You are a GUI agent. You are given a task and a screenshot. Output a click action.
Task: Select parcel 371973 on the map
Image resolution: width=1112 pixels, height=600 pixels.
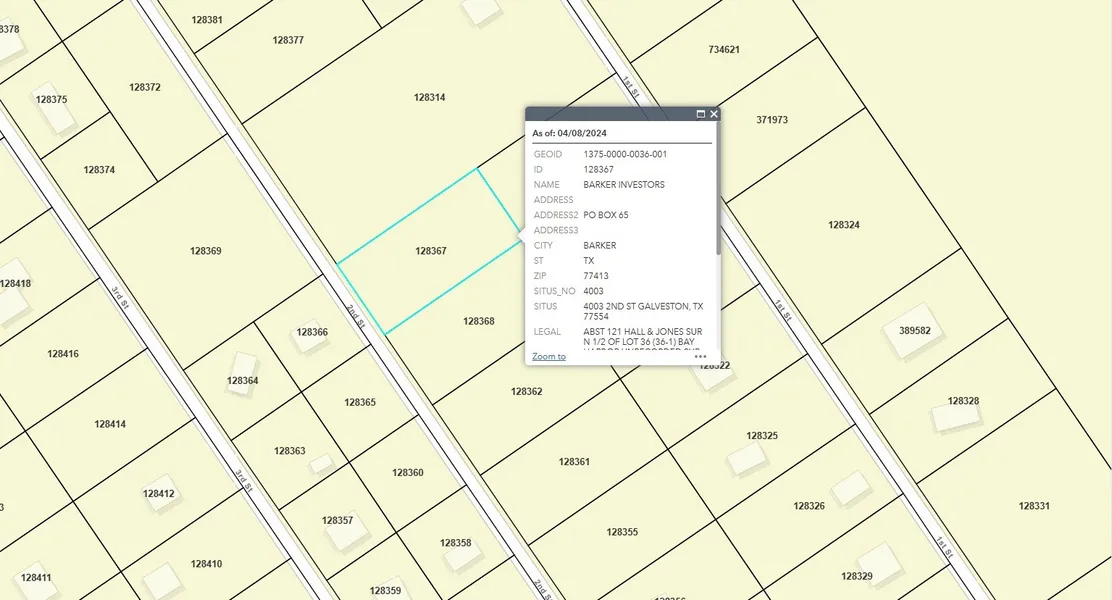772,119
